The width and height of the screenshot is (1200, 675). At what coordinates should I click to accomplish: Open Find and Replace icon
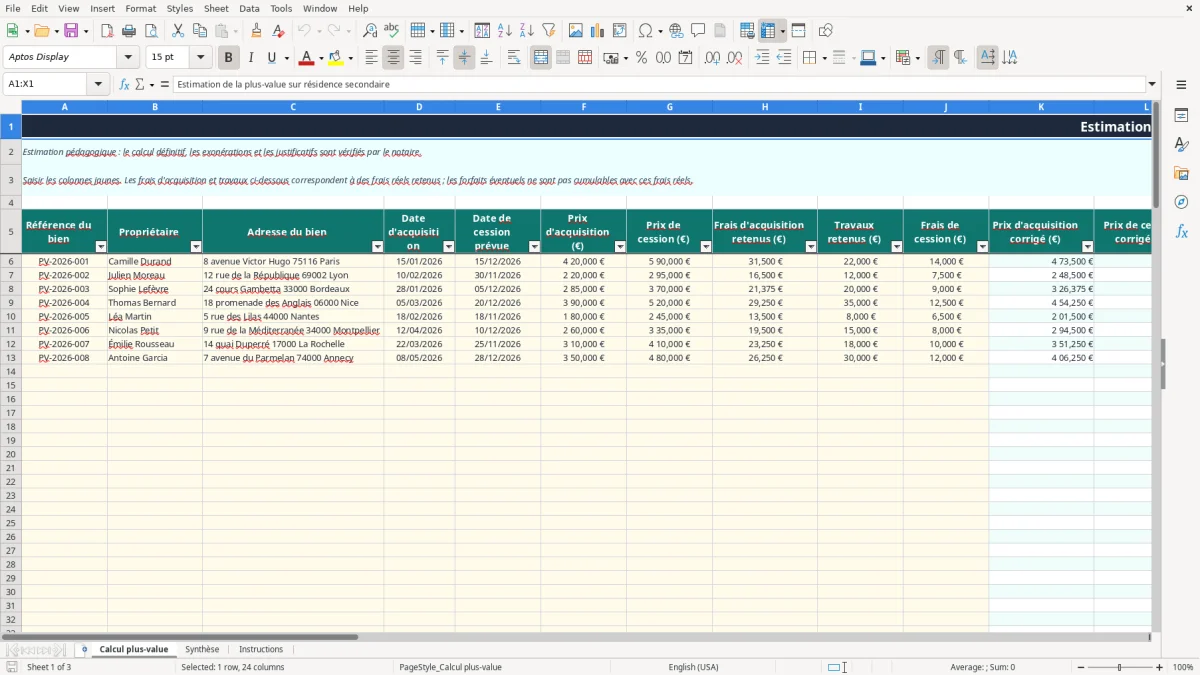tap(370, 31)
